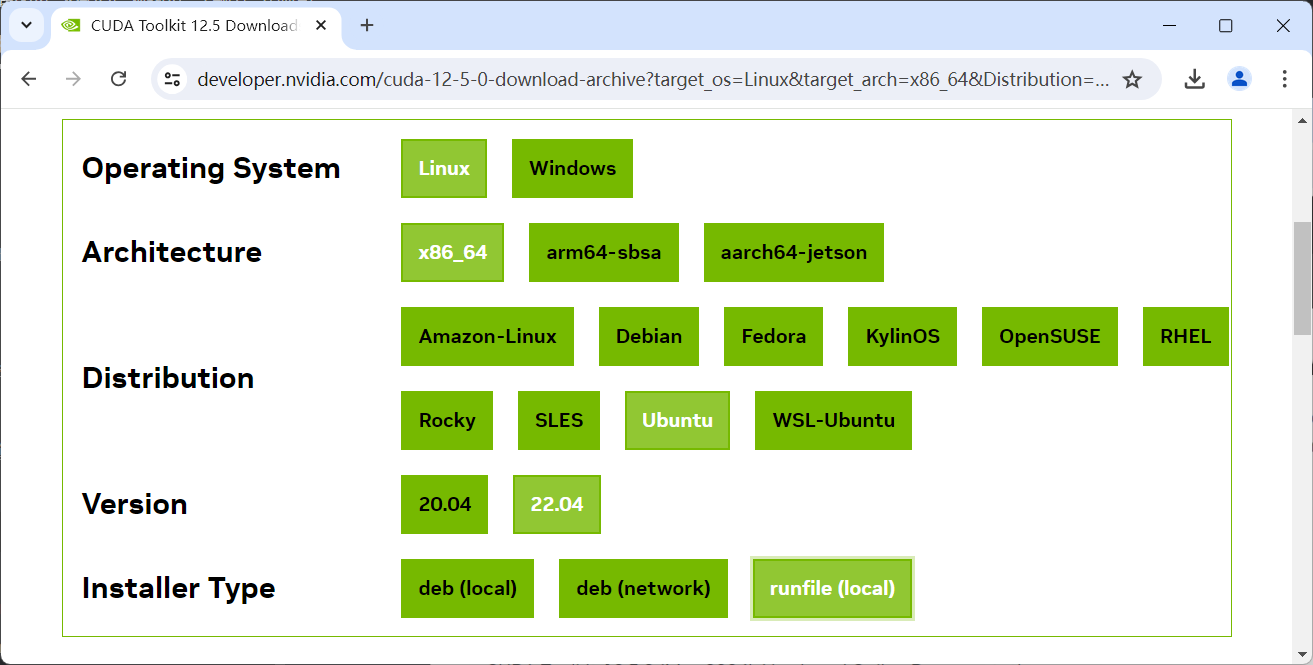Choose the aarch64-jetson architecture
The width and height of the screenshot is (1313, 665).
(x=793, y=252)
